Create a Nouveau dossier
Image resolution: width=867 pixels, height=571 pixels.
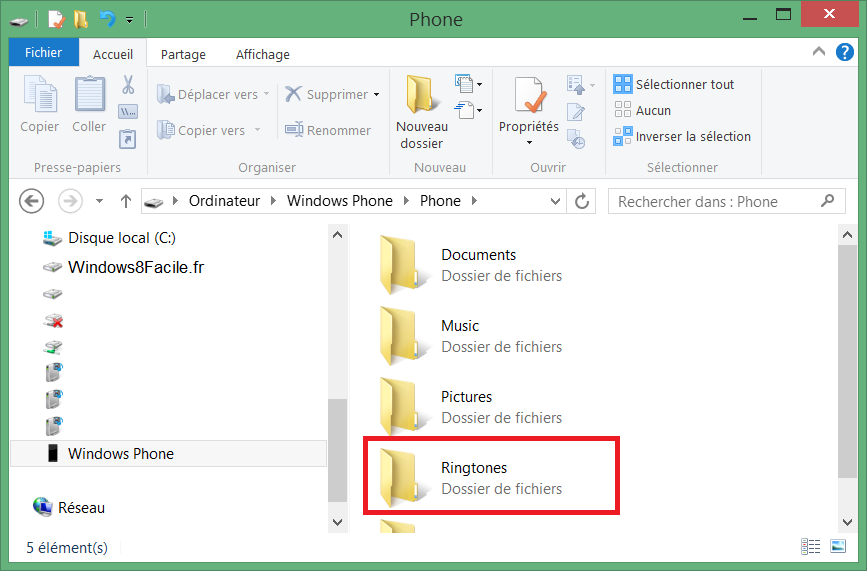pos(421,112)
